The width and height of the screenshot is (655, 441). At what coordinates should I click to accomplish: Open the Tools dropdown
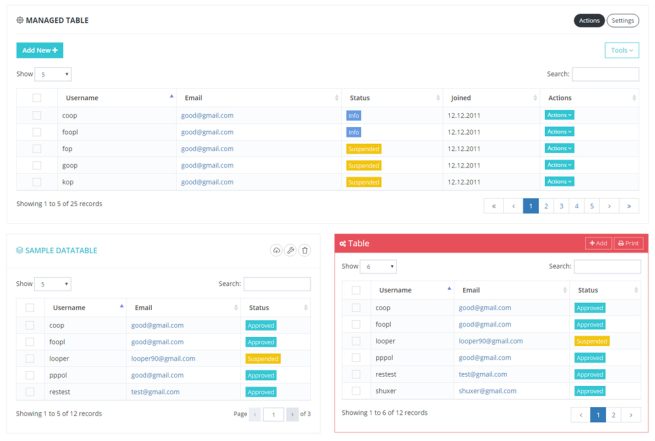pyautogui.click(x=621, y=50)
